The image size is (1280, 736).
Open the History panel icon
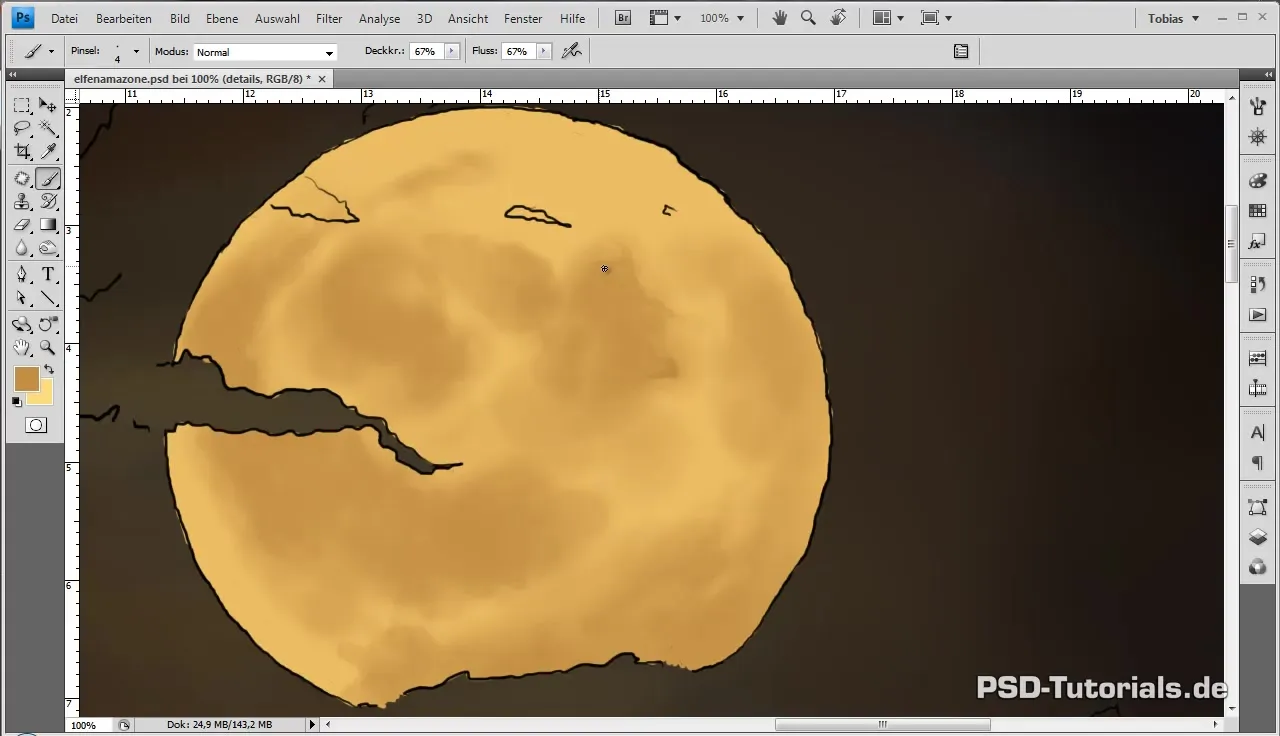point(1258,285)
